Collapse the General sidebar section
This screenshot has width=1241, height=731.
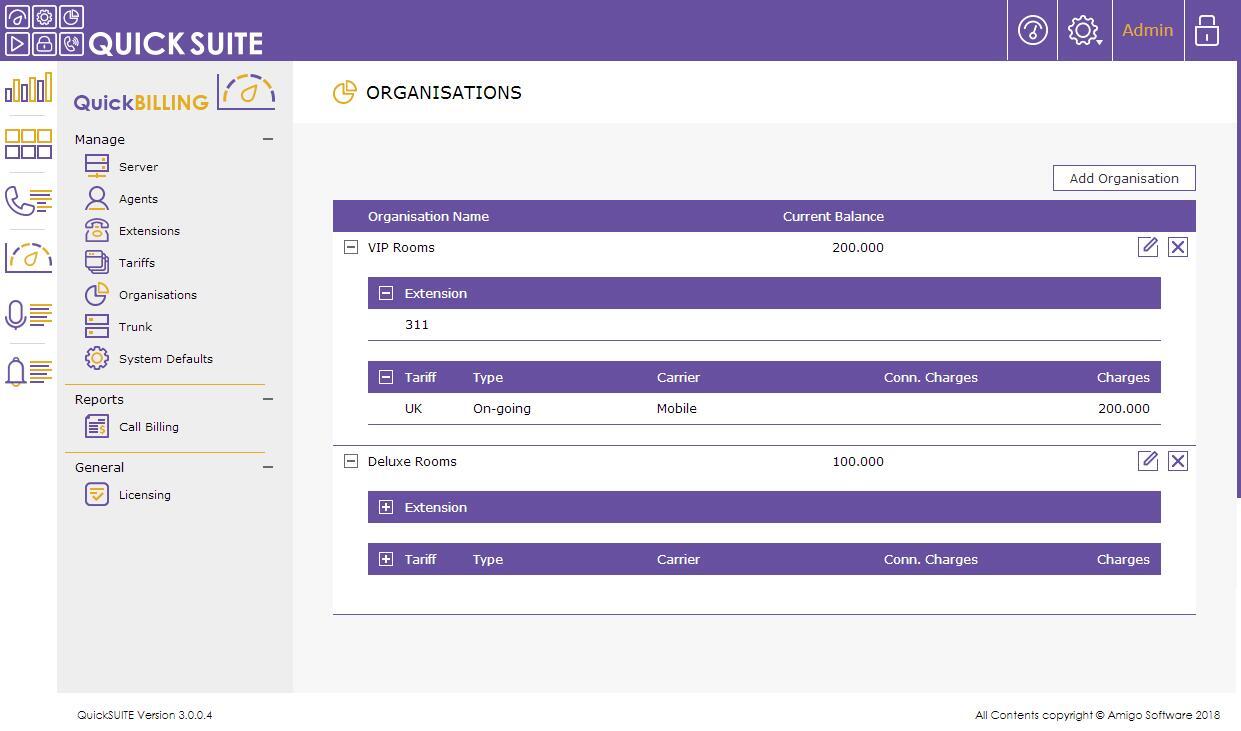tap(268, 467)
